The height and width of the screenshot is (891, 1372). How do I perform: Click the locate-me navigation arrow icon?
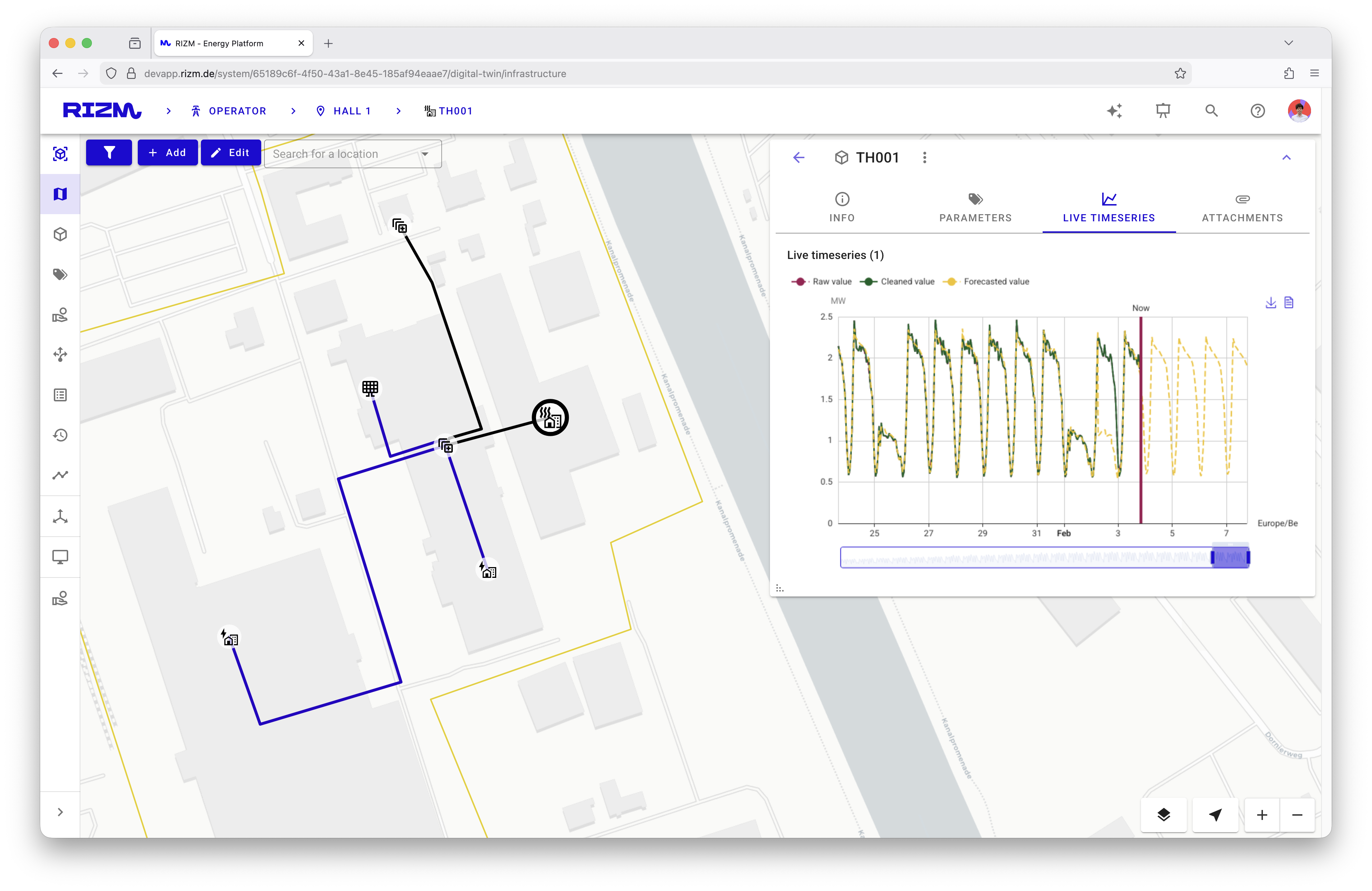point(1215,814)
